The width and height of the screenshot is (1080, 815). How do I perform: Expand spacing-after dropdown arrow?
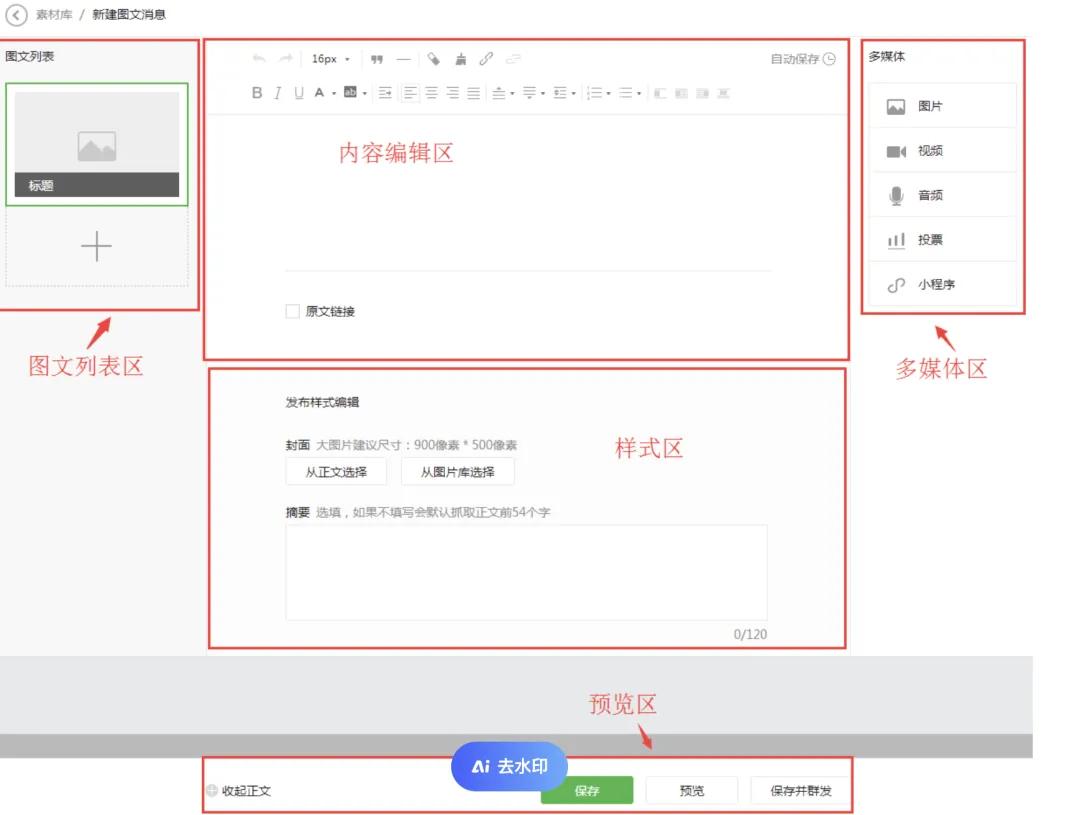(x=543, y=94)
